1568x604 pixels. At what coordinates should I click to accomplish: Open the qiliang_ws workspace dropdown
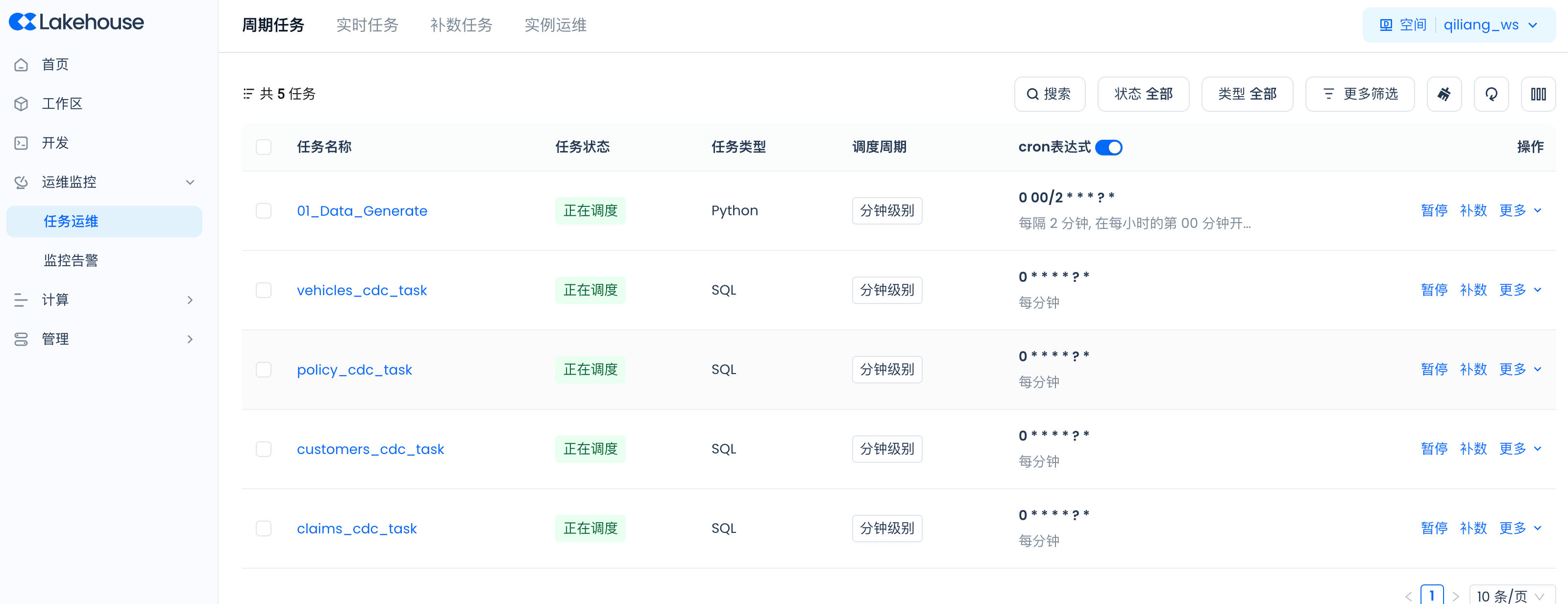click(1489, 25)
